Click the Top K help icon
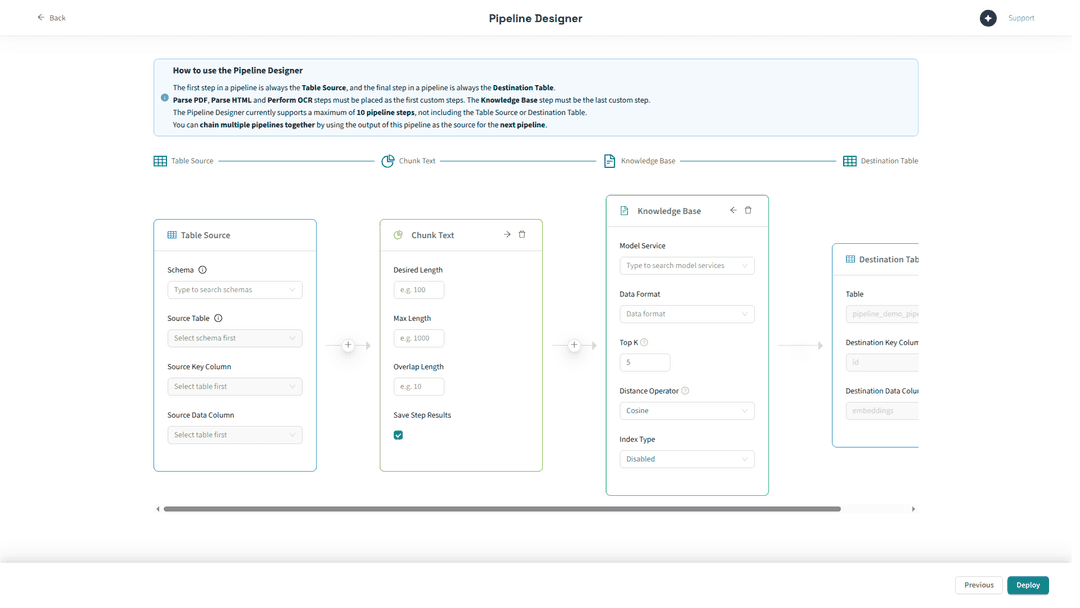 644,342
